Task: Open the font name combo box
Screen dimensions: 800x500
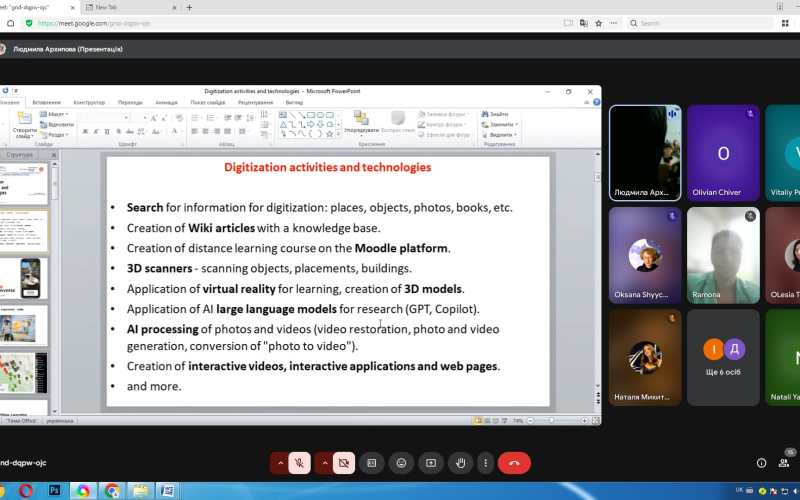Action: point(105,118)
